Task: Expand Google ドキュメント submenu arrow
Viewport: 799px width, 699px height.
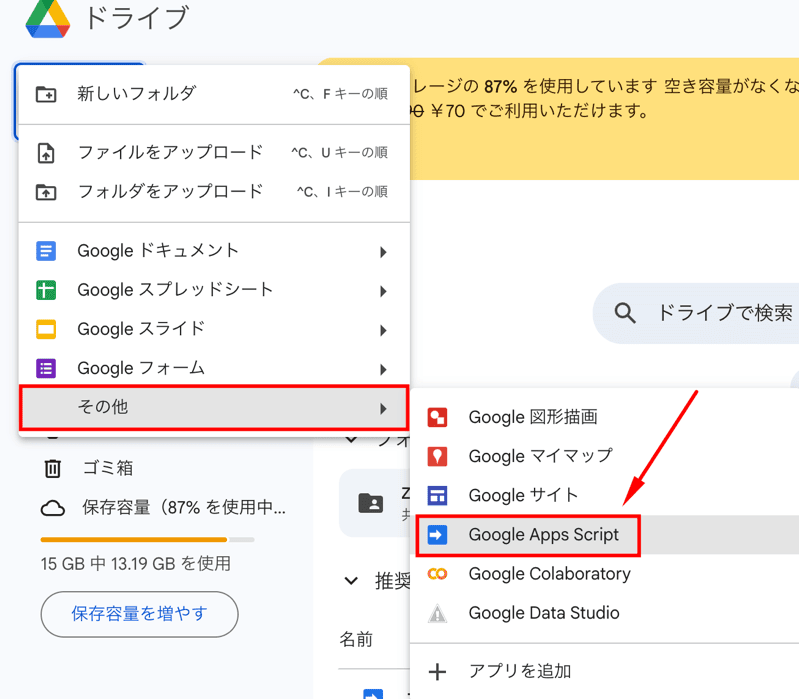Action: (383, 252)
